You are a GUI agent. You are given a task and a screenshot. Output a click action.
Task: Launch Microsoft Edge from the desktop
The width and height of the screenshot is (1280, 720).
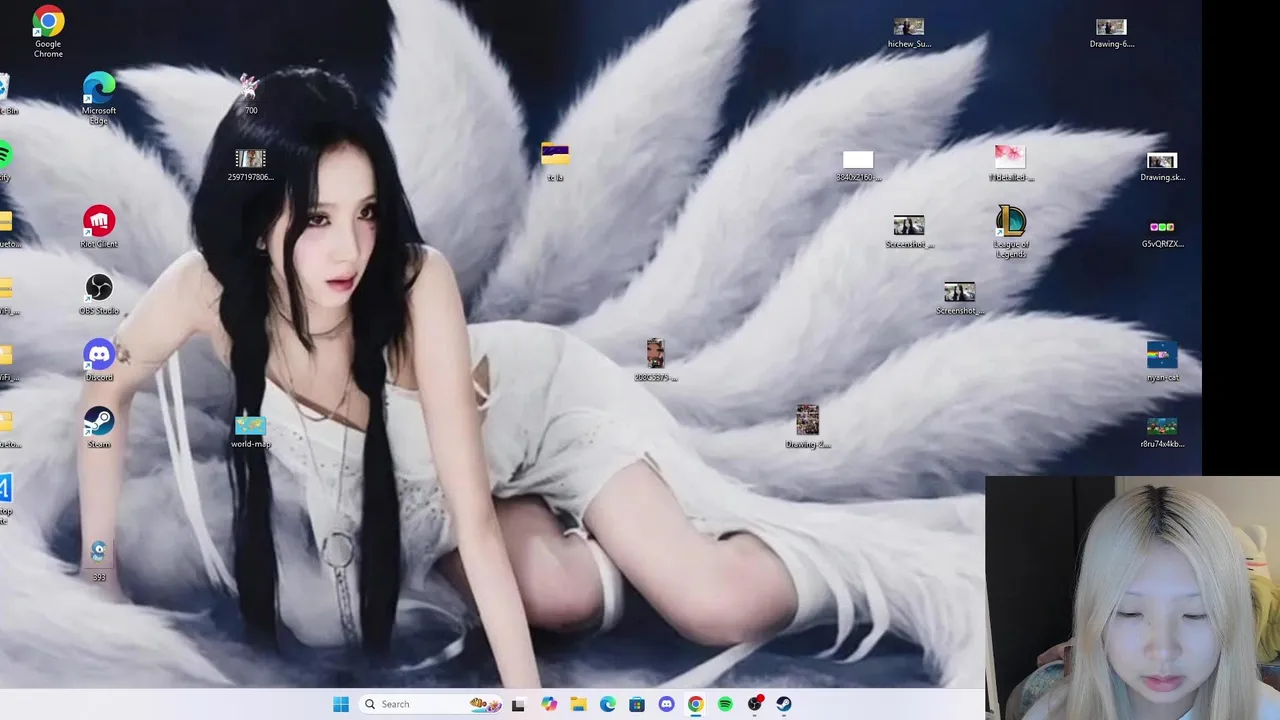98,98
